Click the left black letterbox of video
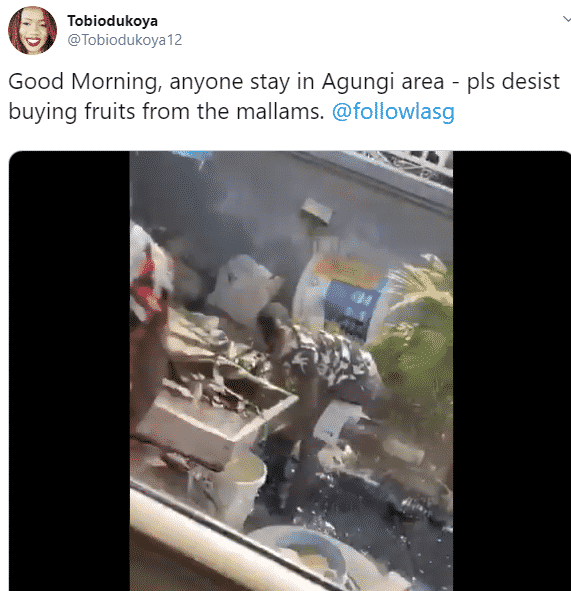 (x=69, y=371)
